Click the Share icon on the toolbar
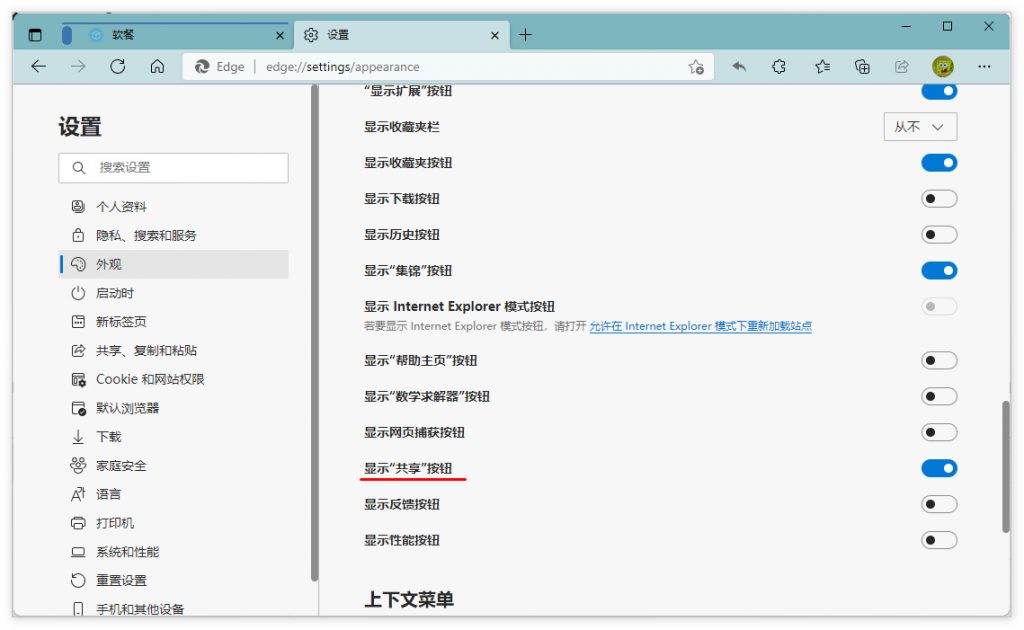1024x630 pixels. pyautogui.click(x=902, y=66)
